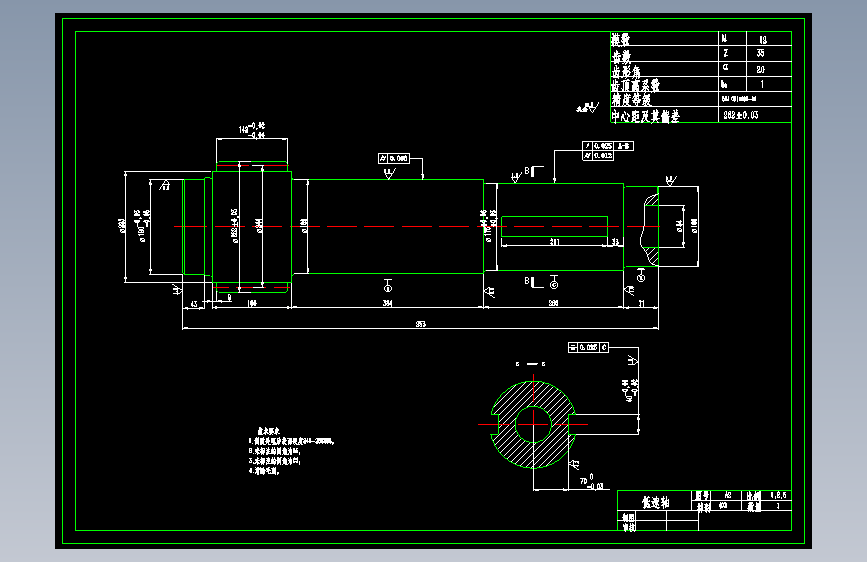Click the general surface roughness symbol near gear table

(x=588, y=108)
